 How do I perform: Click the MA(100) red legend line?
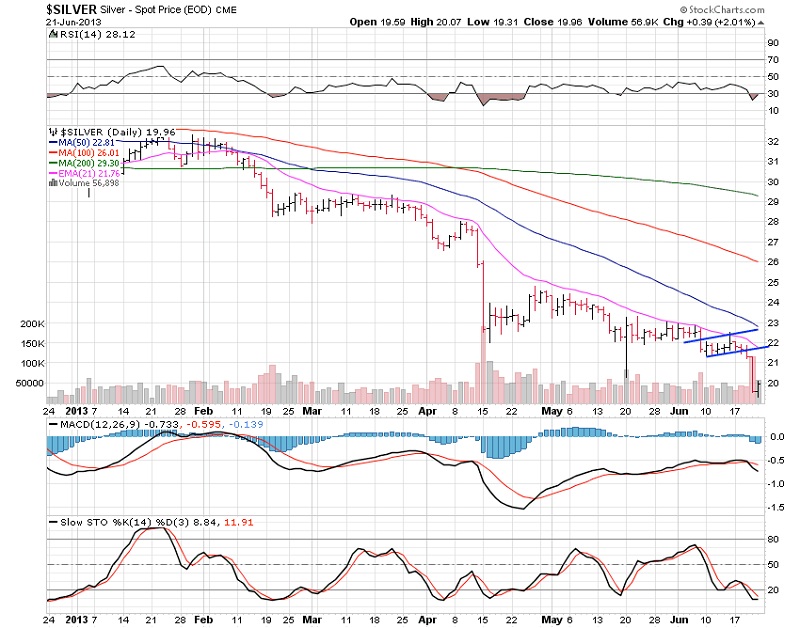tap(53, 153)
